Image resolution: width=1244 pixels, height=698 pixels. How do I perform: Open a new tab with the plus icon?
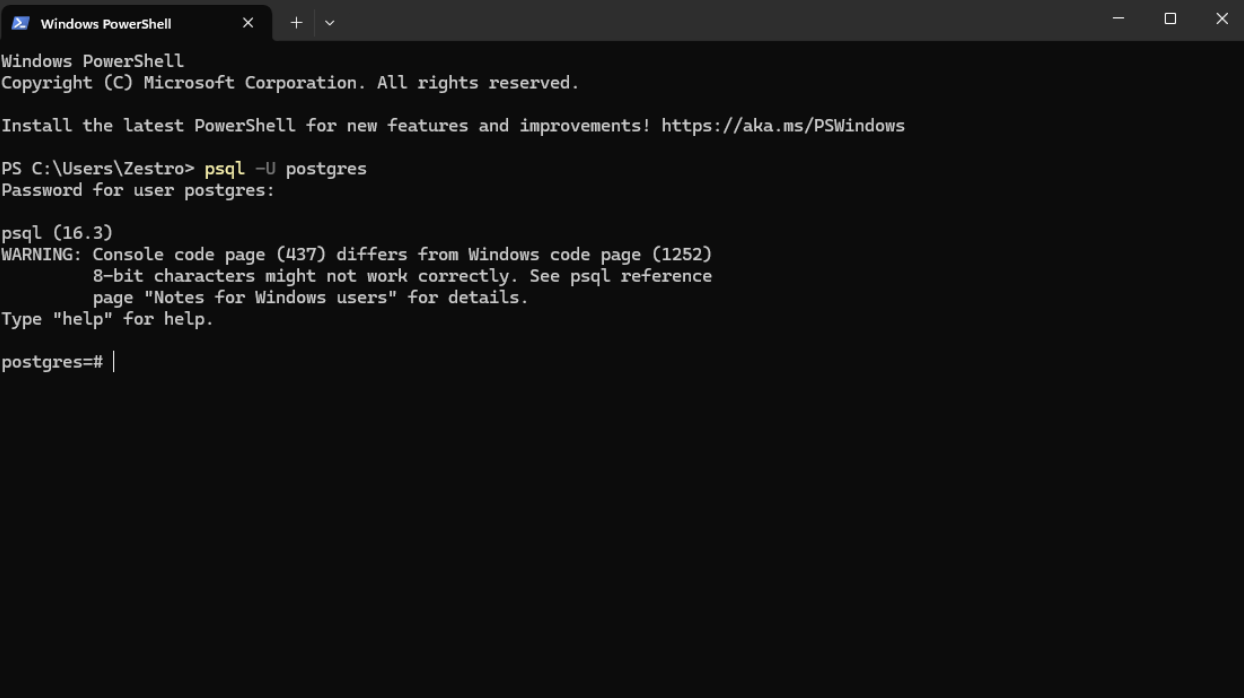pos(296,22)
